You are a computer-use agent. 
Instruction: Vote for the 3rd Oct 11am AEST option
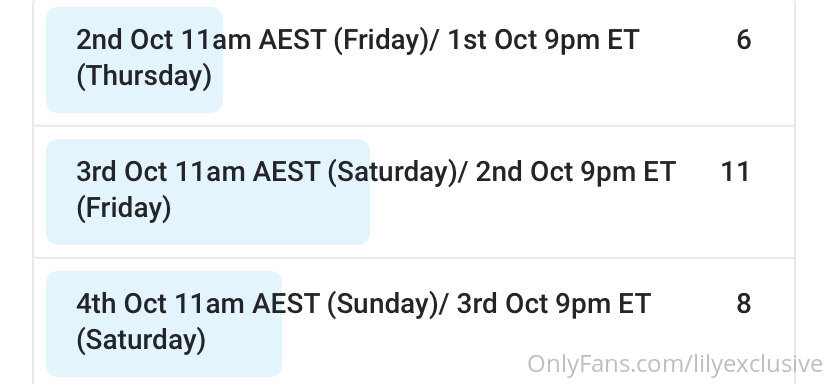coord(413,192)
